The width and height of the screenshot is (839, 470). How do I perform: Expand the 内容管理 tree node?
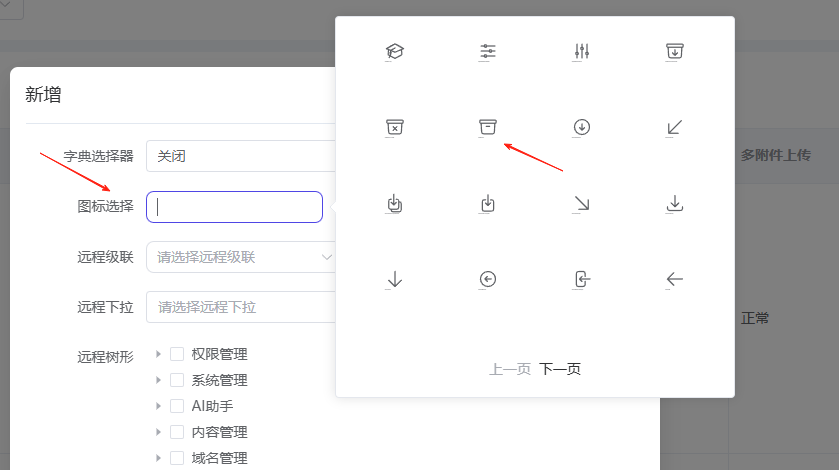pyautogui.click(x=158, y=432)
